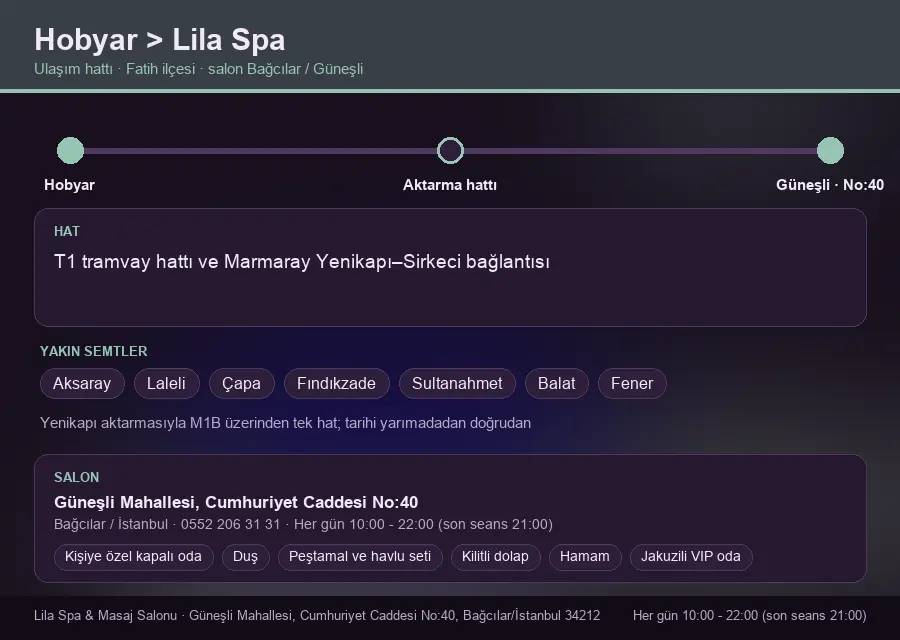This screenshot has width=900, height=640.
Task: Click the Hobyar label under the route line
Action: 69,185
